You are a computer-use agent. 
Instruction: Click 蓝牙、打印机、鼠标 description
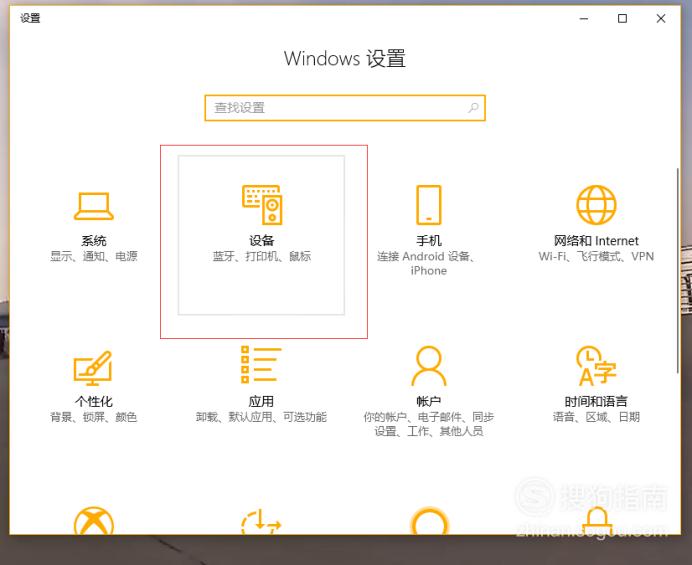click(262, 256)
